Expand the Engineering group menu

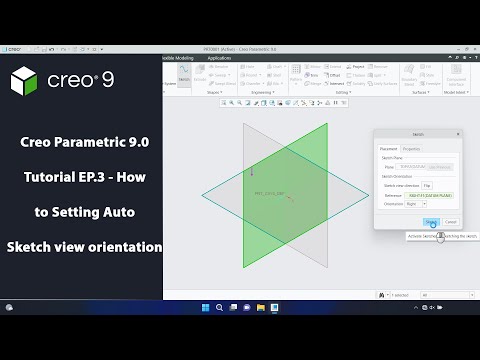click(263, 92)
